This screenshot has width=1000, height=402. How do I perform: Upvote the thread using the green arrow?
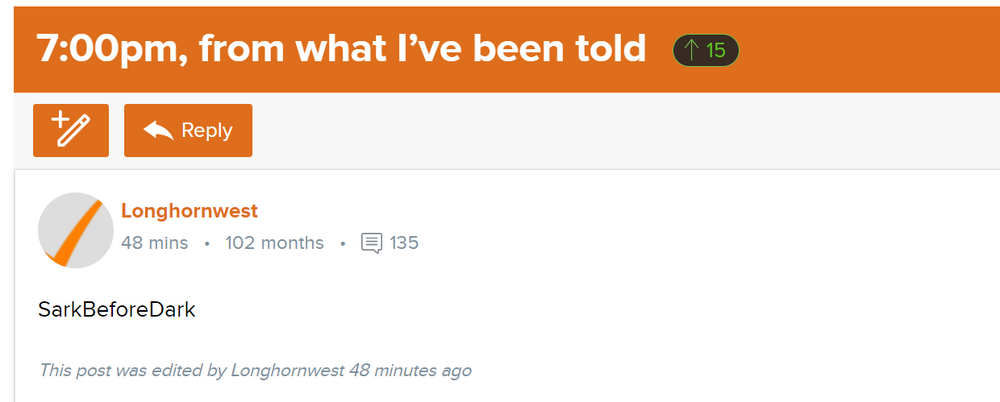690,49
